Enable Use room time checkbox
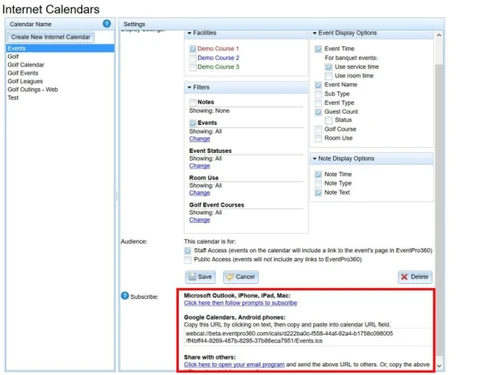 tap(329, 76)
